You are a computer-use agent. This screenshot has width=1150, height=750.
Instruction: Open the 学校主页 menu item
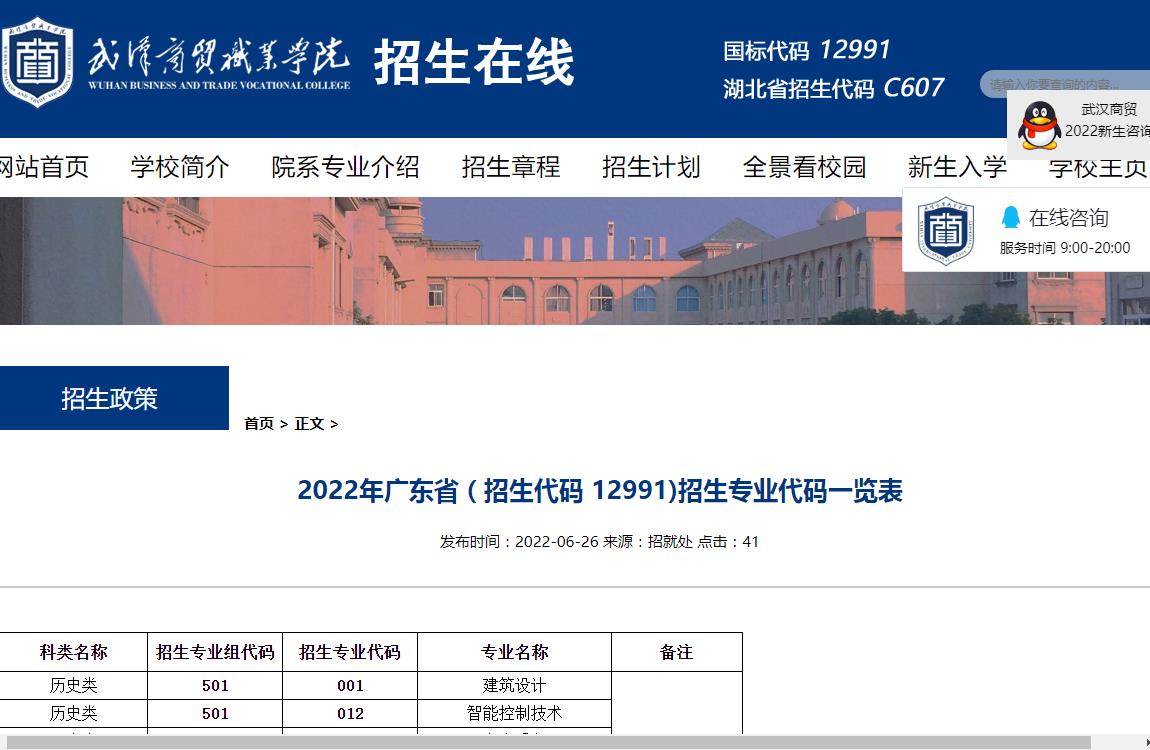point(1098,169)
